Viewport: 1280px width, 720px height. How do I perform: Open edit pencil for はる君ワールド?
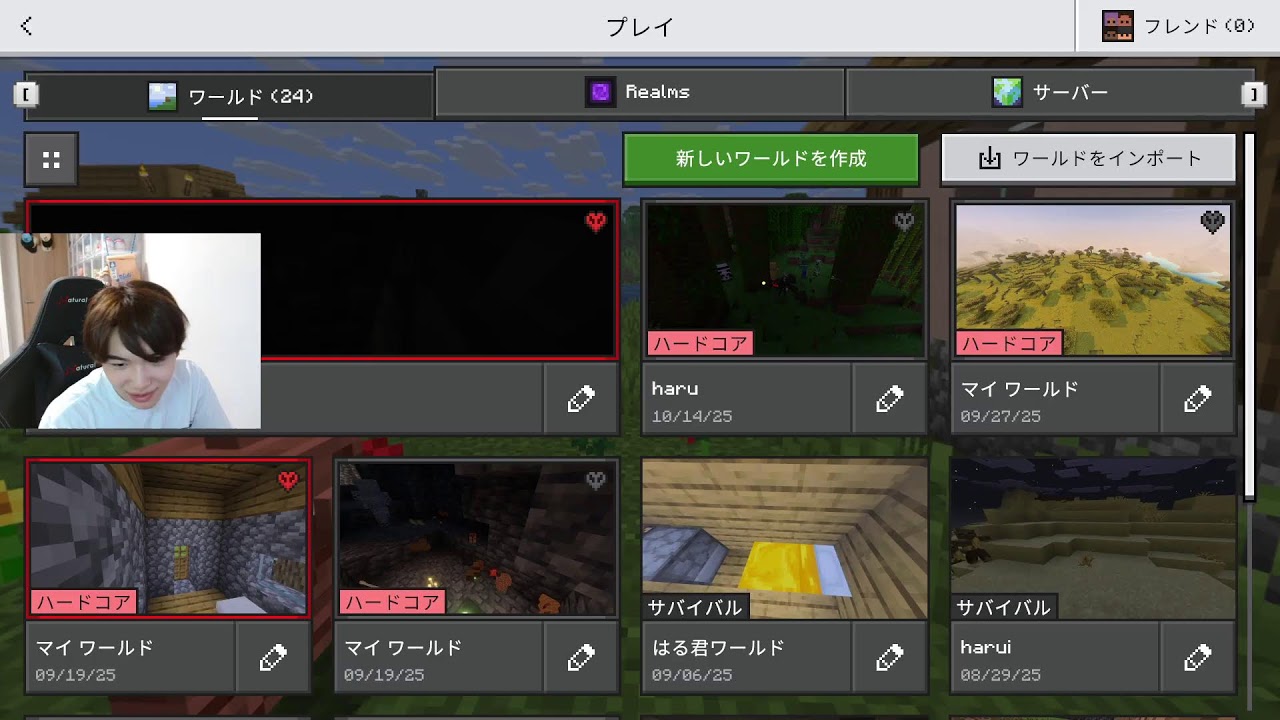(x=889, y=657)
